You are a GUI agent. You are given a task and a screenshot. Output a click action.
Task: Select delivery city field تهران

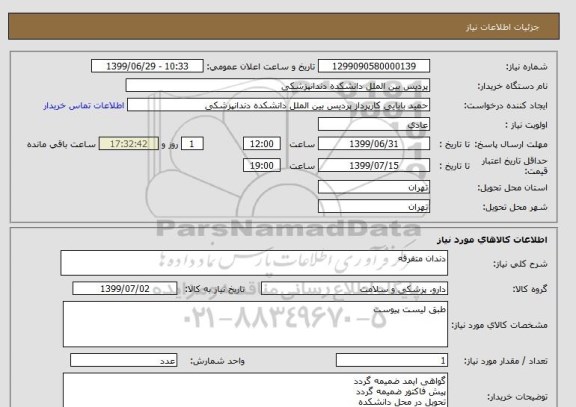pos(374,207)
